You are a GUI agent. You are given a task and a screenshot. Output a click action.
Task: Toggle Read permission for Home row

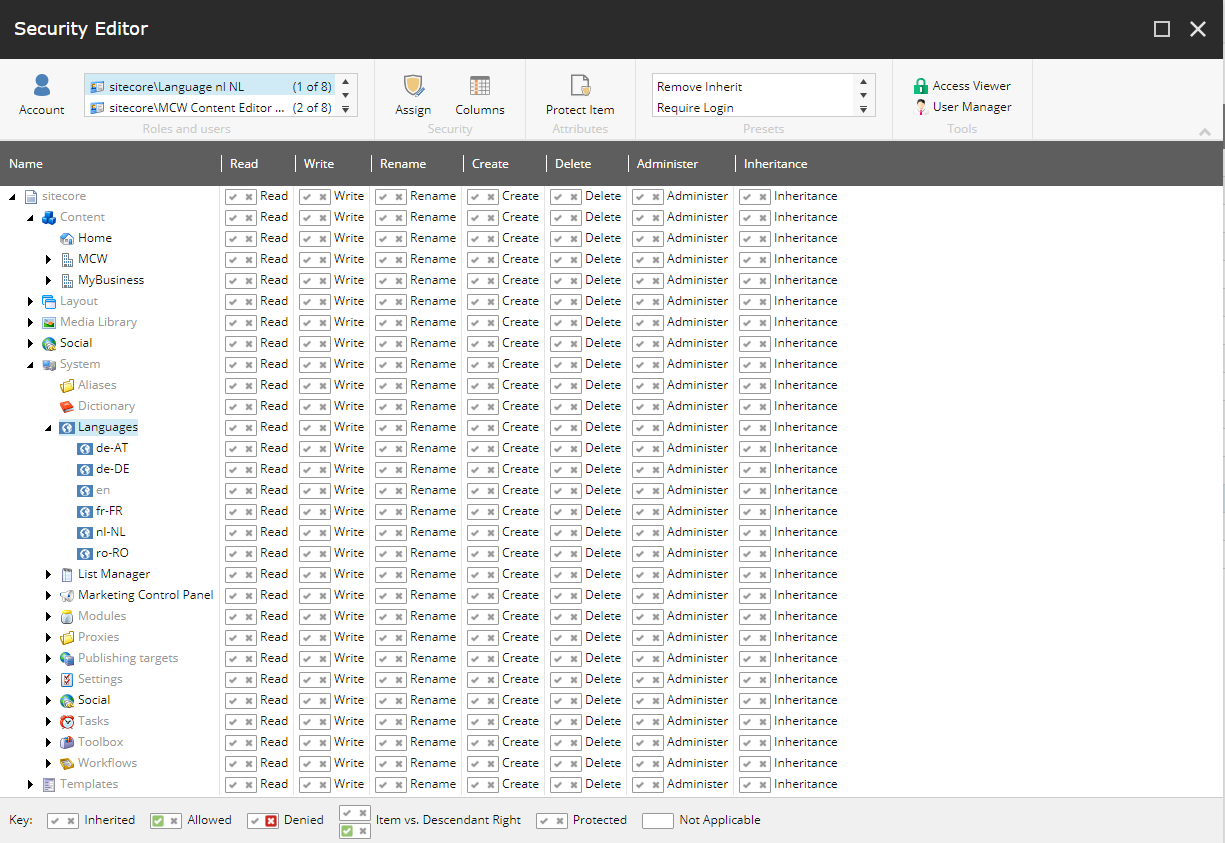point(240,238)
